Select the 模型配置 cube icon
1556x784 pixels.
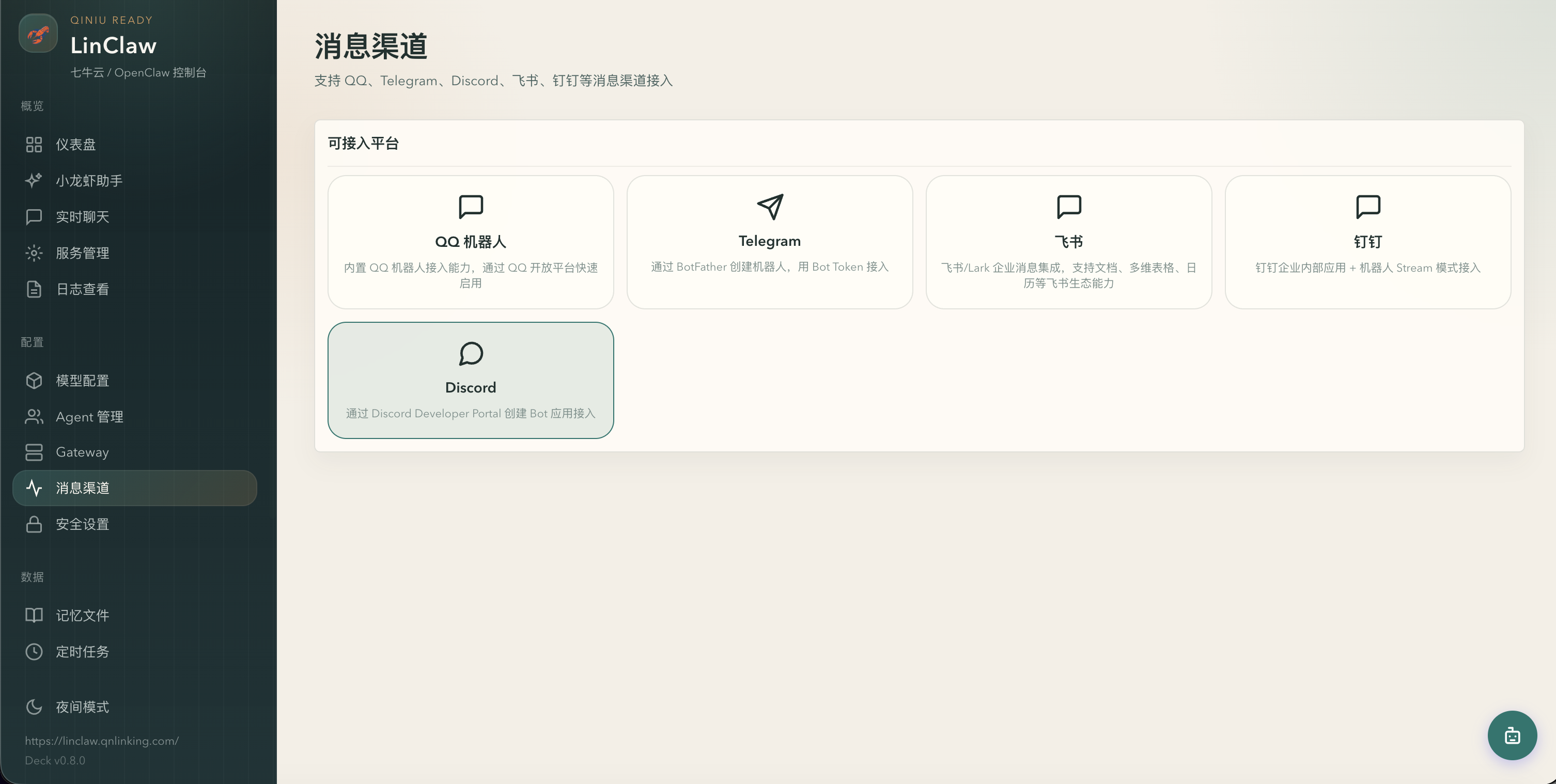click(x=34, y=380)
